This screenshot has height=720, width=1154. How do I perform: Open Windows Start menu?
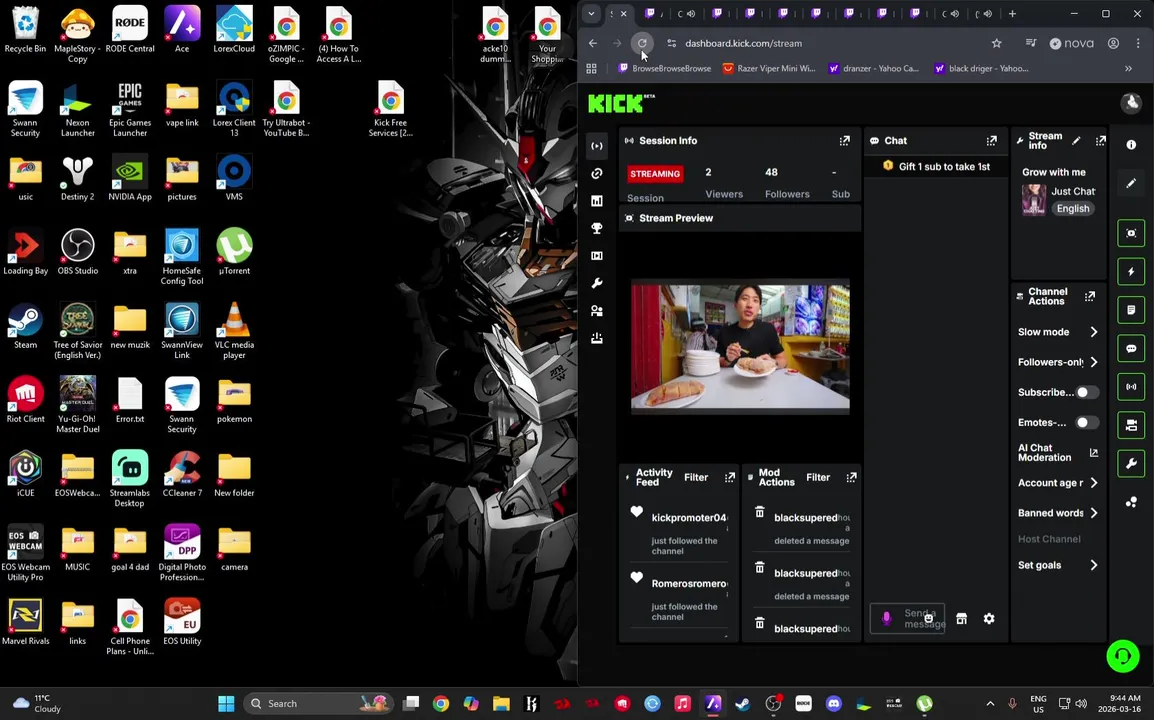(x=226, y=704)
